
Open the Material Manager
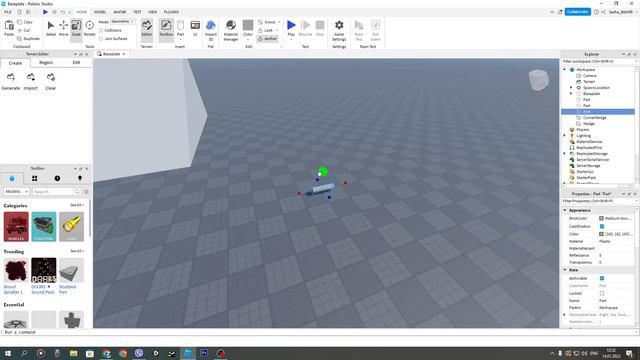tap(231, 30)
